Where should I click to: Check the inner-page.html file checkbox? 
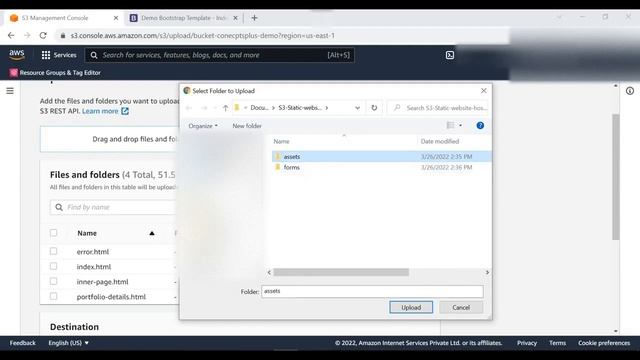click(53, 282)
